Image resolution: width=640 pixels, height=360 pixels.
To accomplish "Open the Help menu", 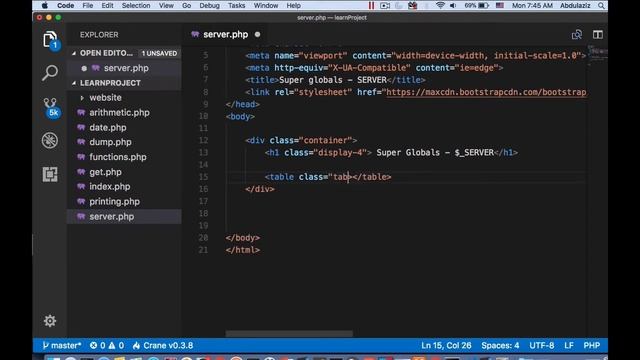I will pyautogui.click(x=293, y=6).
